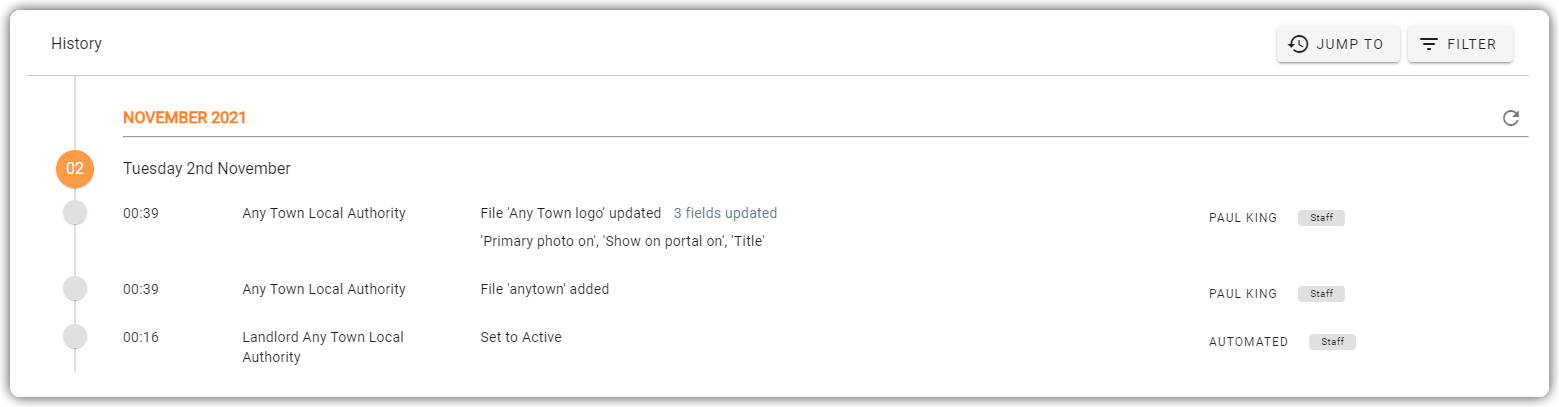Click Staff badge on logo updated row
This screenshot has height=407, width=1559.
1321,217
